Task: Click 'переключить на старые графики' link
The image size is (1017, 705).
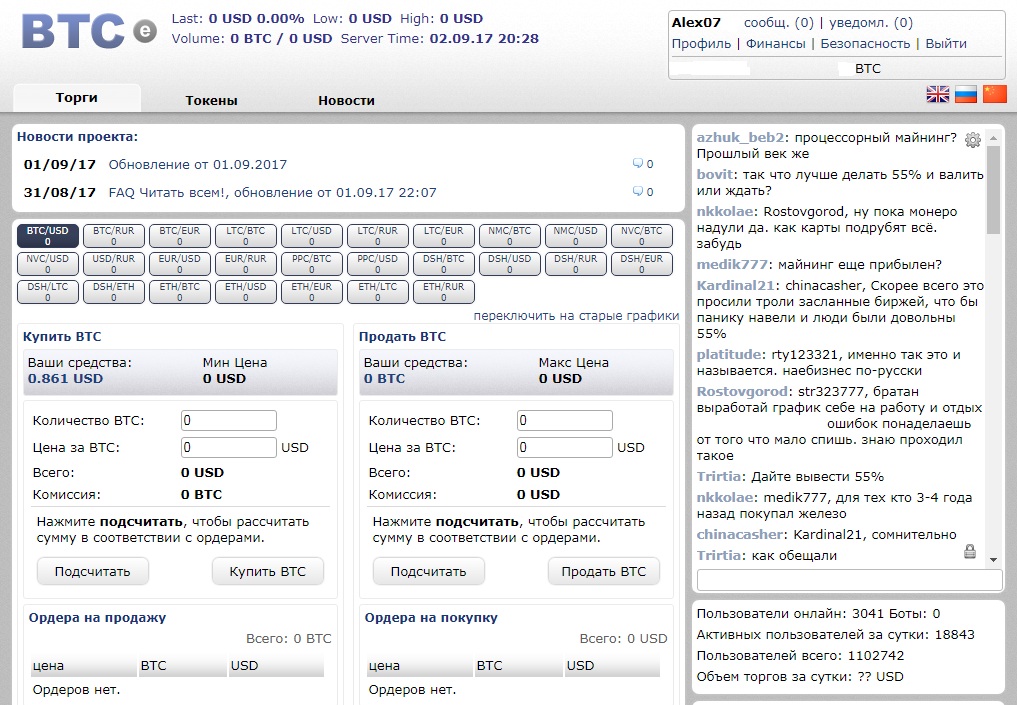Action: (576, 316)
